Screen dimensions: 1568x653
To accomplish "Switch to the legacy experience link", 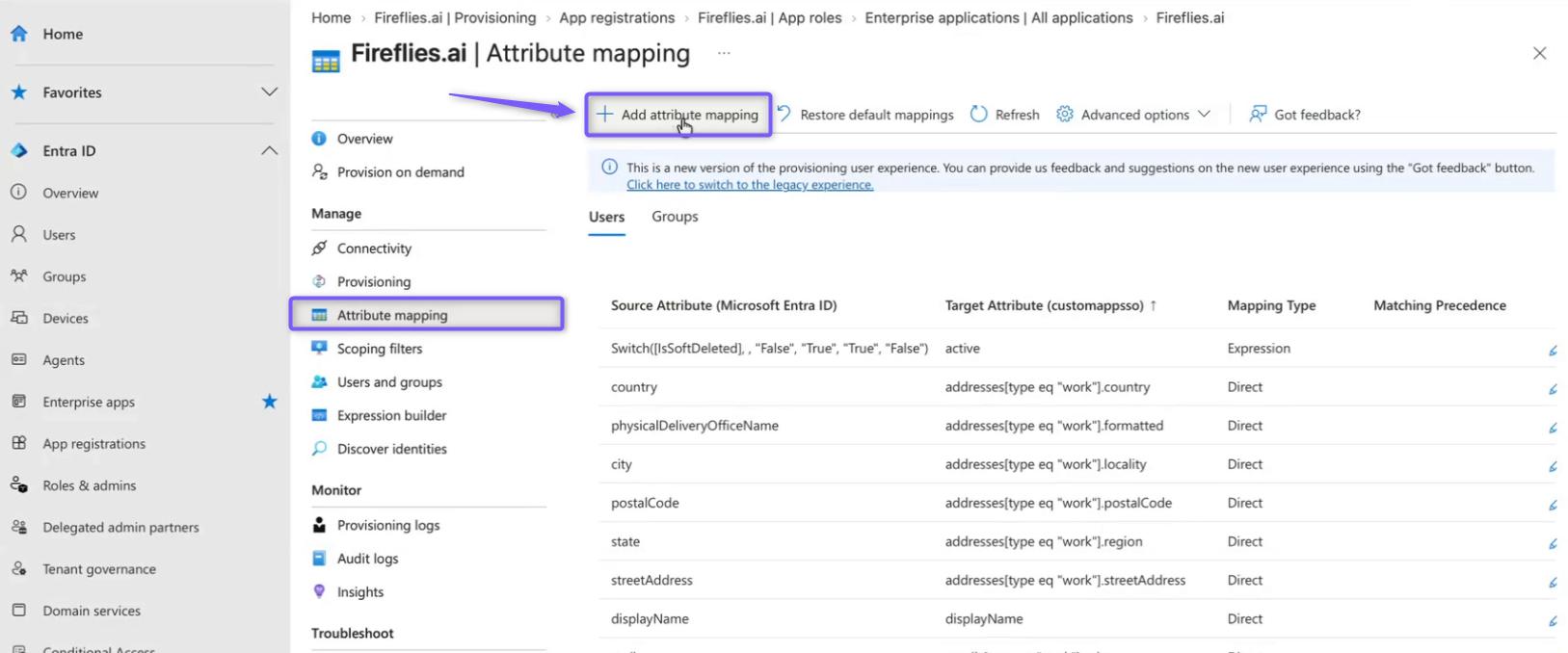I will click(x=750, y=185).
